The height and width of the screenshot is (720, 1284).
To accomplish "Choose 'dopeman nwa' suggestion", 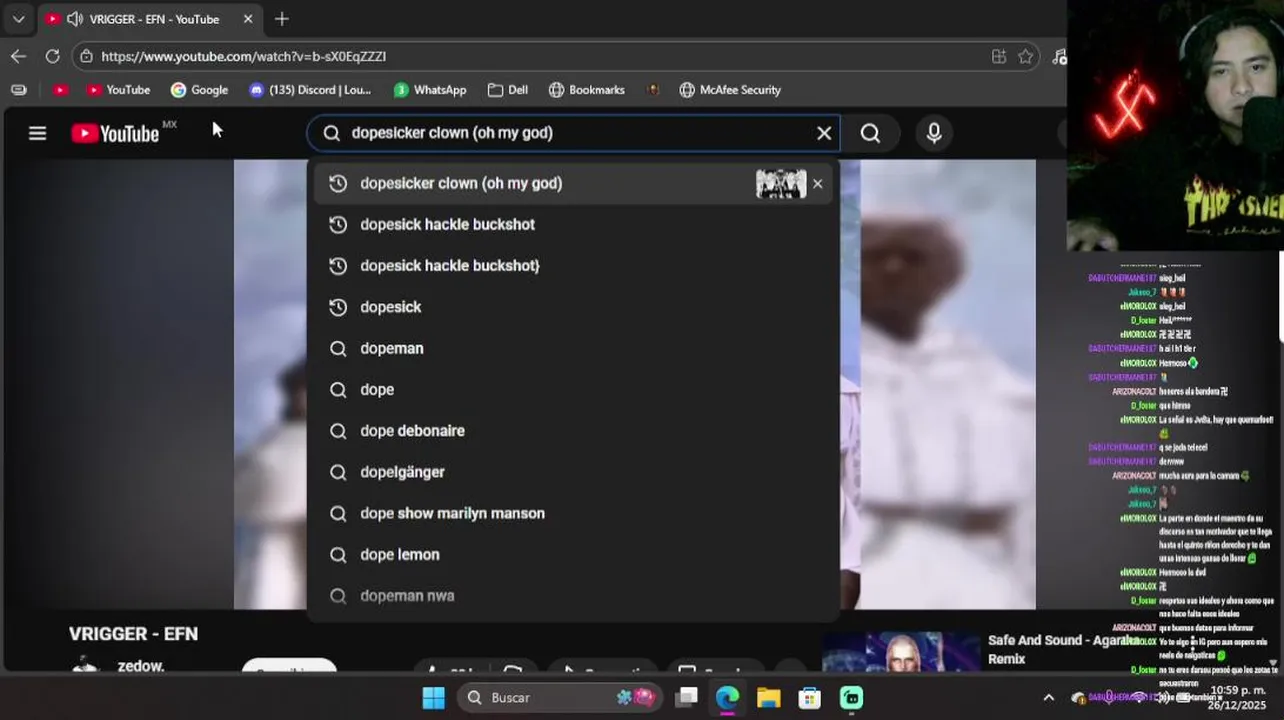I will tap(574, 596).
